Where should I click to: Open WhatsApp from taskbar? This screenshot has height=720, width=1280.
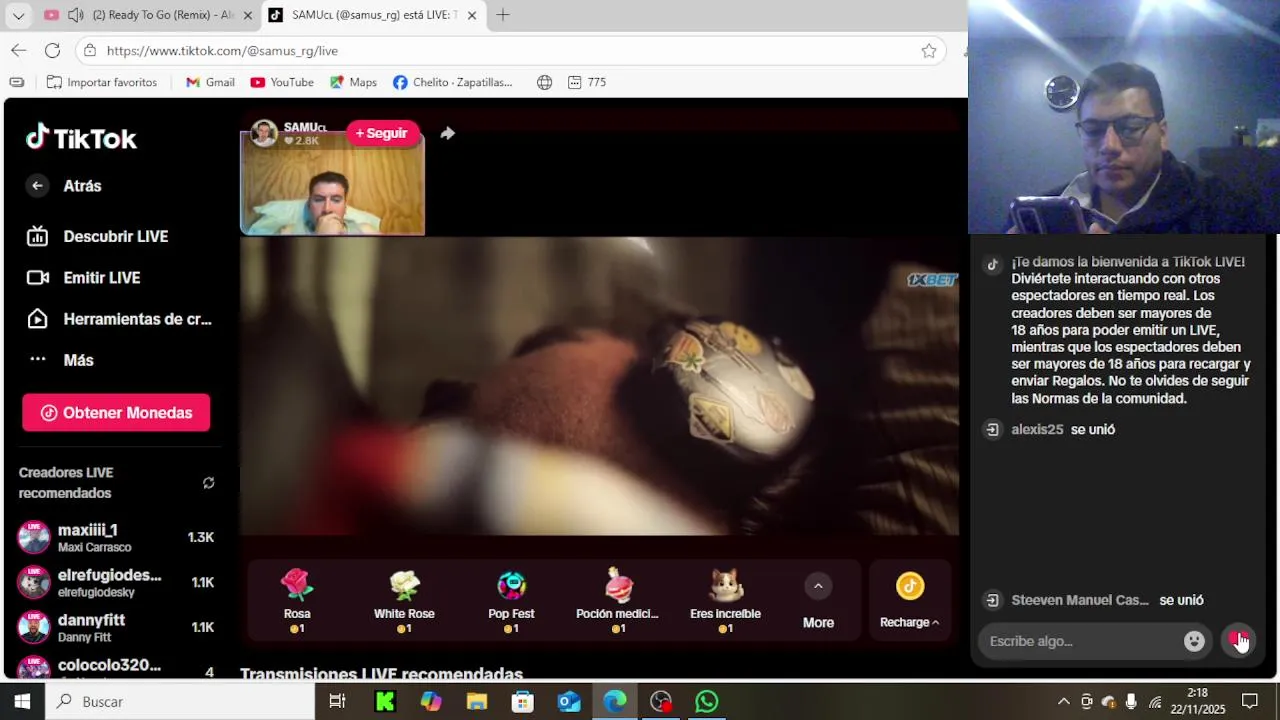click(x=707, y=701)
